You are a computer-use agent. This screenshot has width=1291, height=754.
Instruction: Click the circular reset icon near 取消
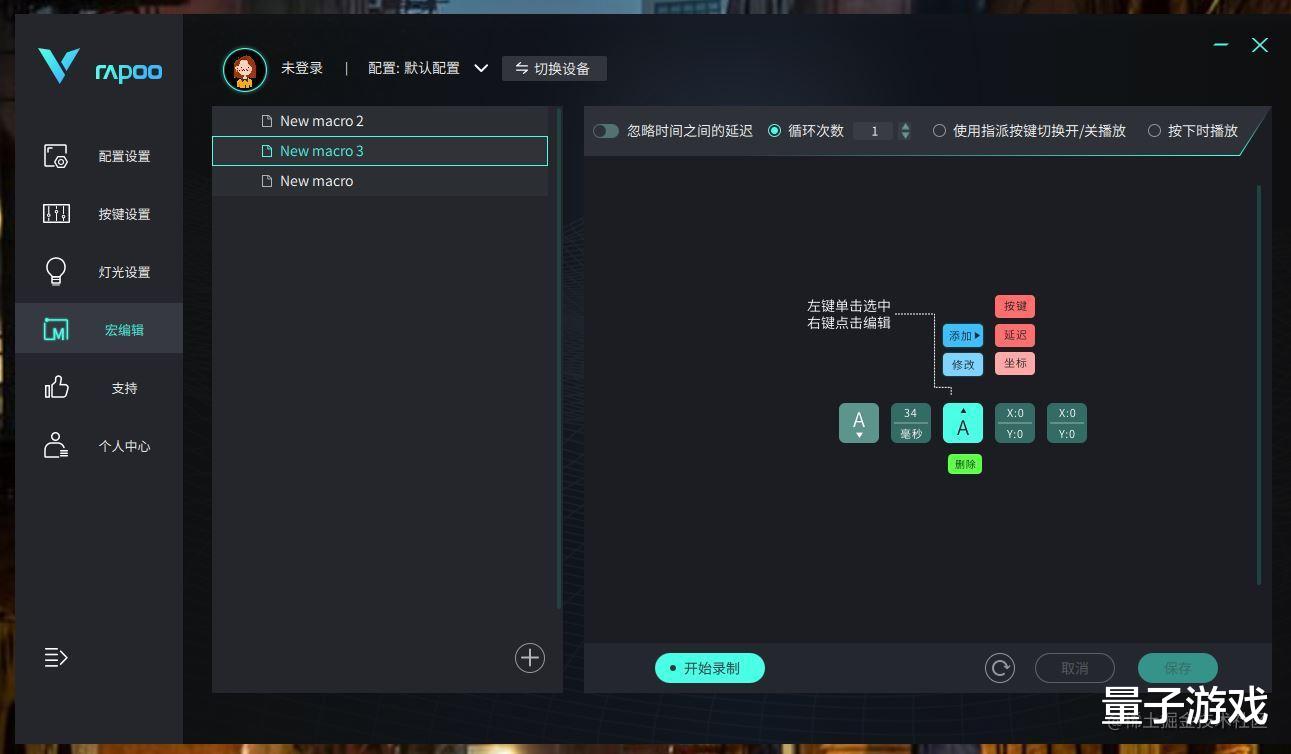(999, 667)
